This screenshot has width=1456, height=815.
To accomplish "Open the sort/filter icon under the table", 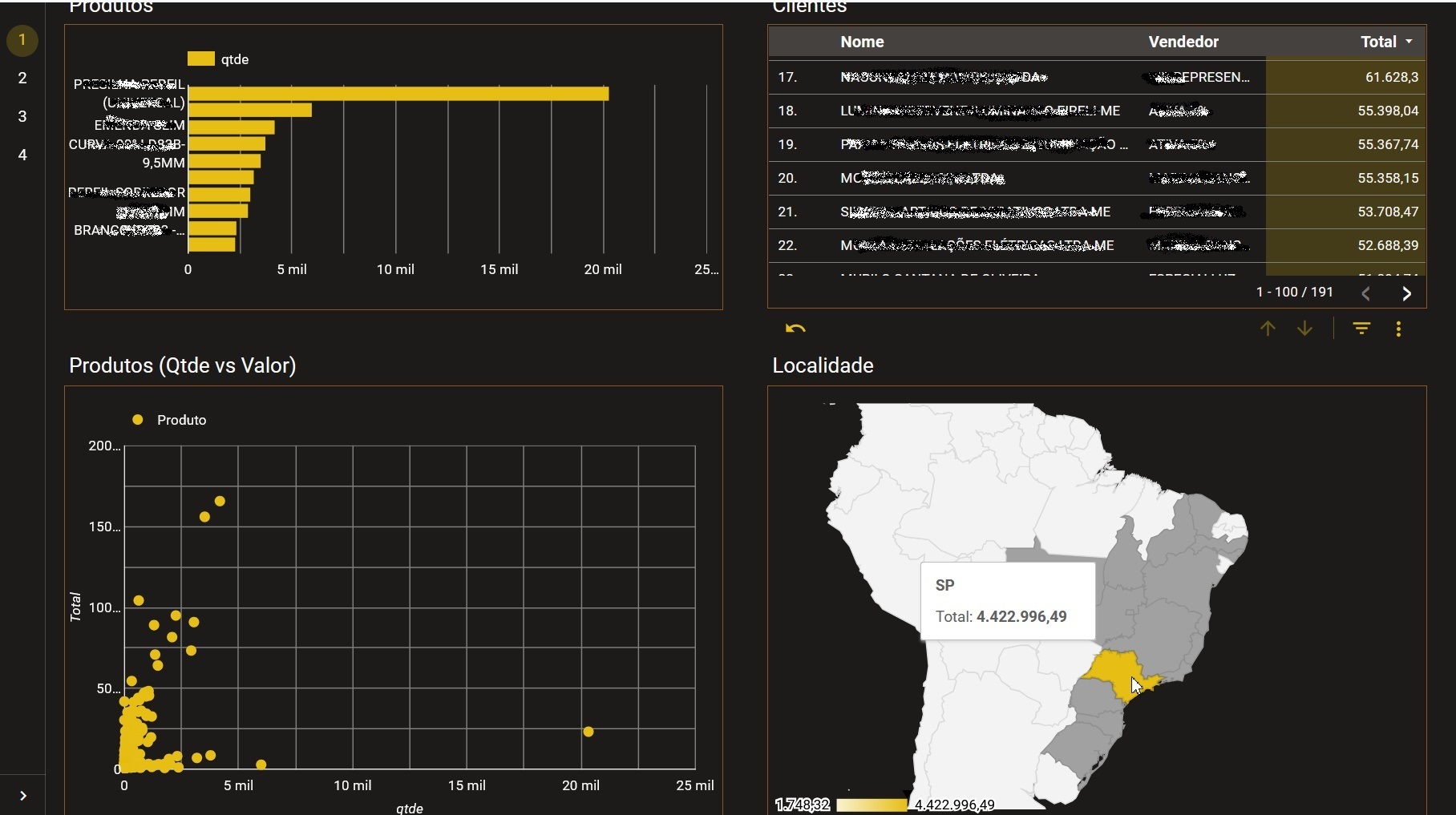I will coord(1361,329).
